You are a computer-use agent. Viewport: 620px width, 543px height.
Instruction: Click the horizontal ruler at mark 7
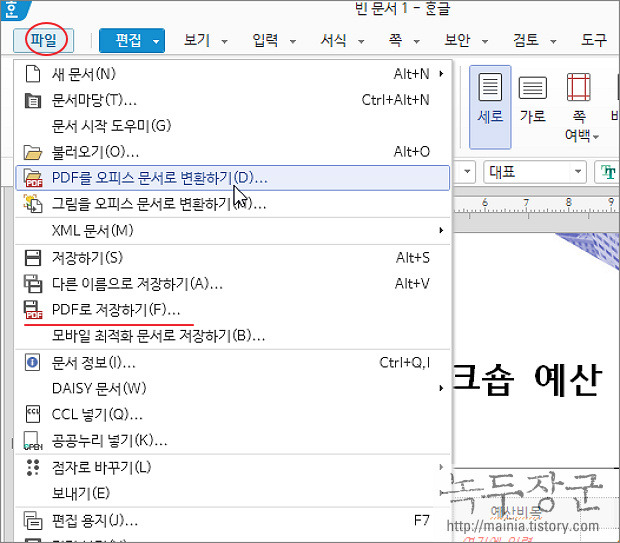click(526, 205)
